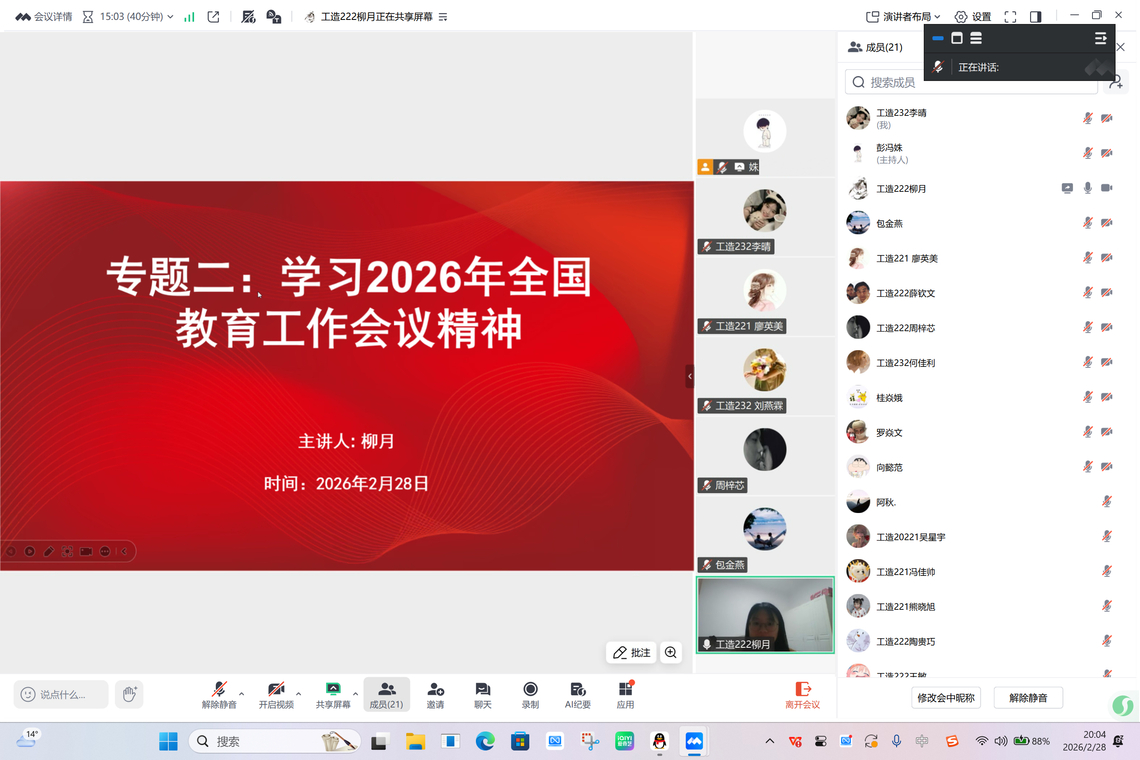Open 会议详情 meeting details

click(x=44, y=17)
